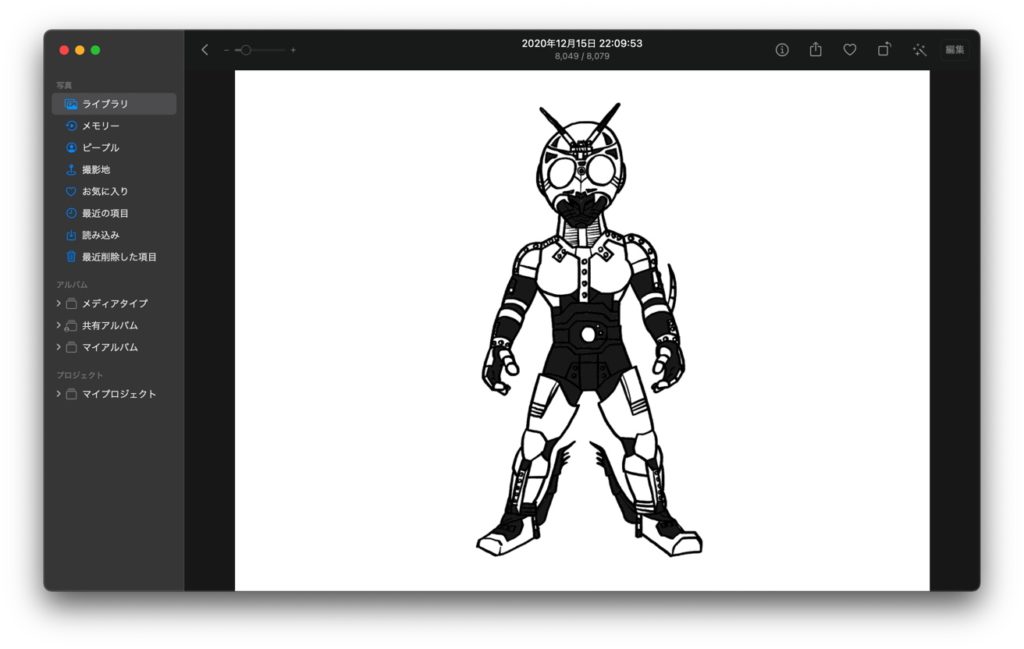
Task: Click the メディアタイプ folder icon
Action: [x=71, y=304]
